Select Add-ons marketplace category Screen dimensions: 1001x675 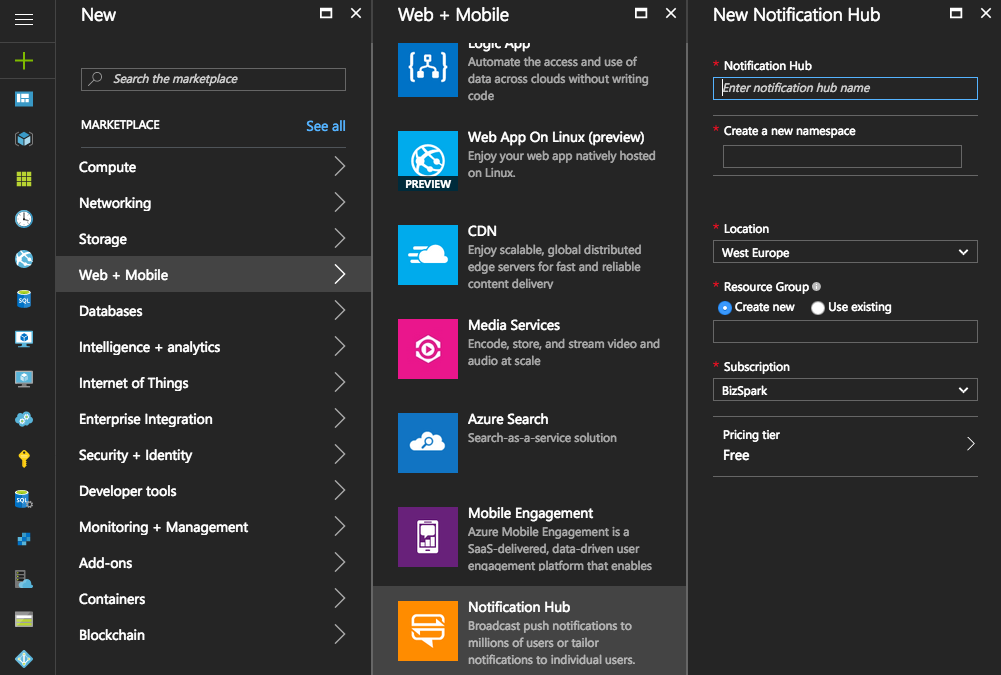pyautogui.click(x=213, y=563)
